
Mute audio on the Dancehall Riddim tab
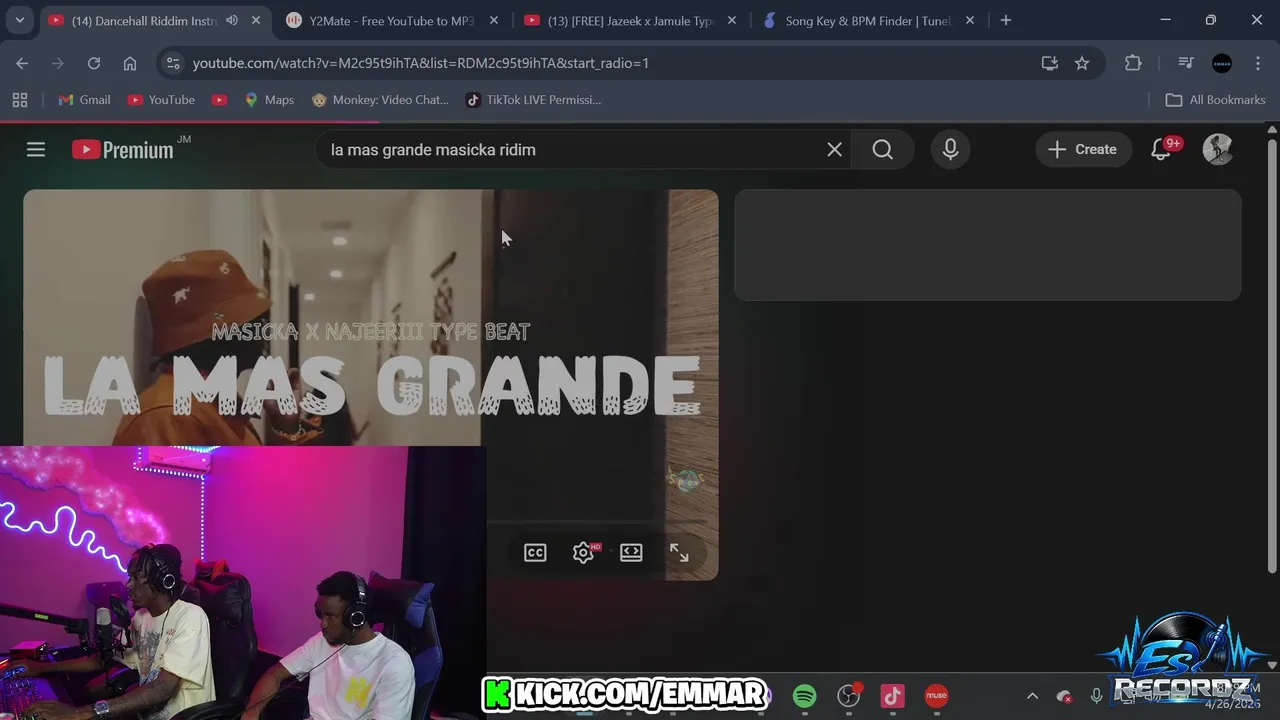[x=232, y=20]
